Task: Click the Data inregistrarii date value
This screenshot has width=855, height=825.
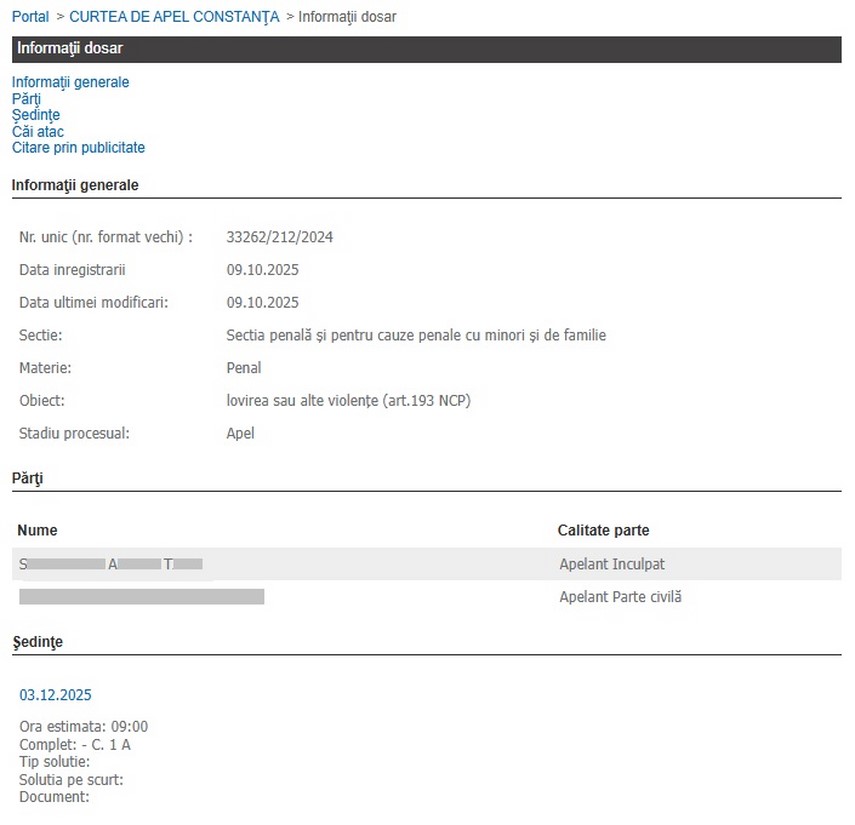Action: click(x=262, y=270)
